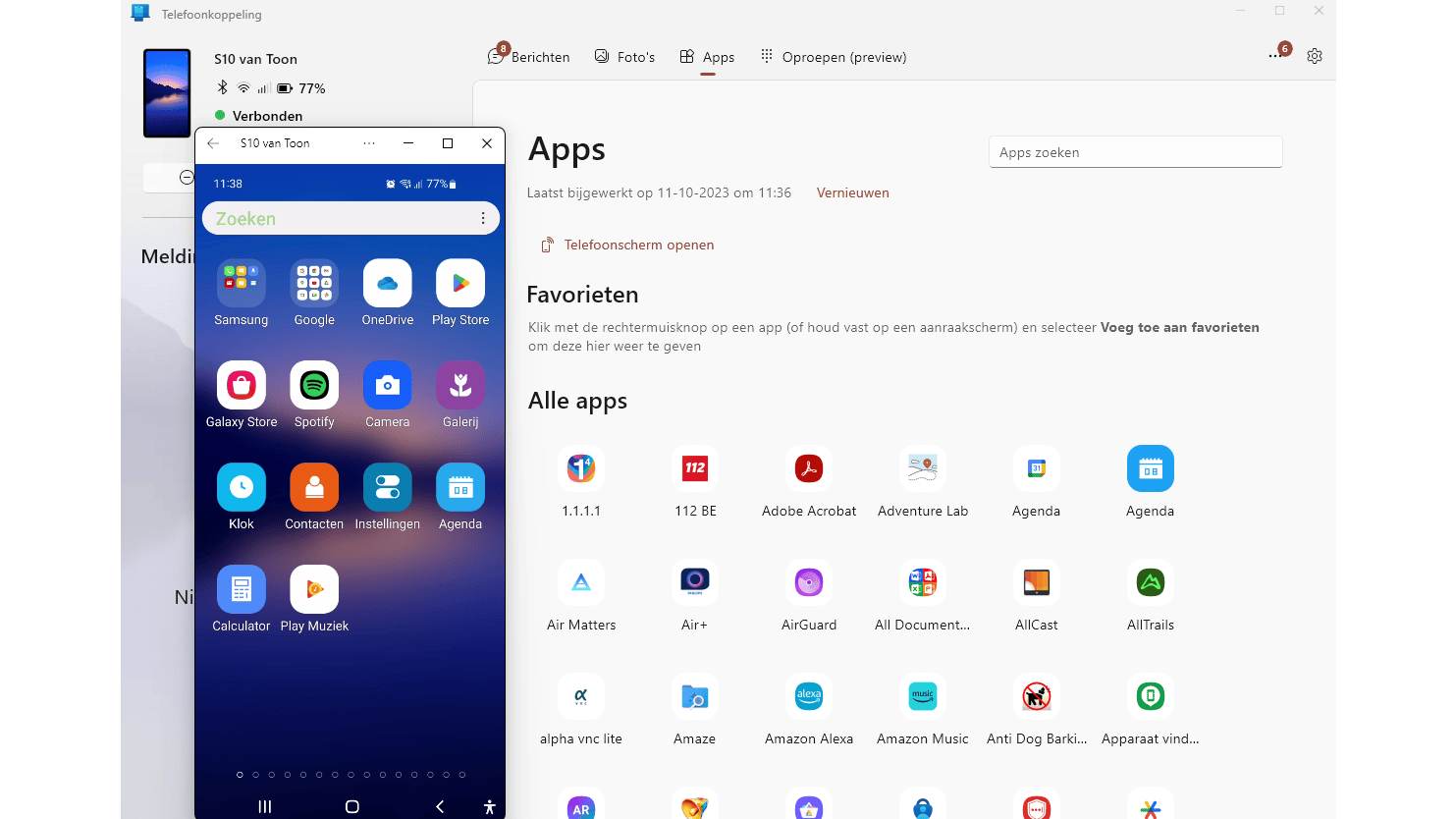Click Vernieuwen to refresh the app list
This screenshot has width=1456, height=819.
[853, 193]
